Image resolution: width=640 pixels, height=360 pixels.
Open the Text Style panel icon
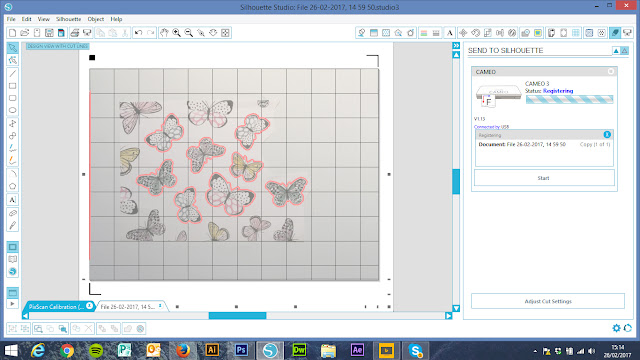pos(449,33)
